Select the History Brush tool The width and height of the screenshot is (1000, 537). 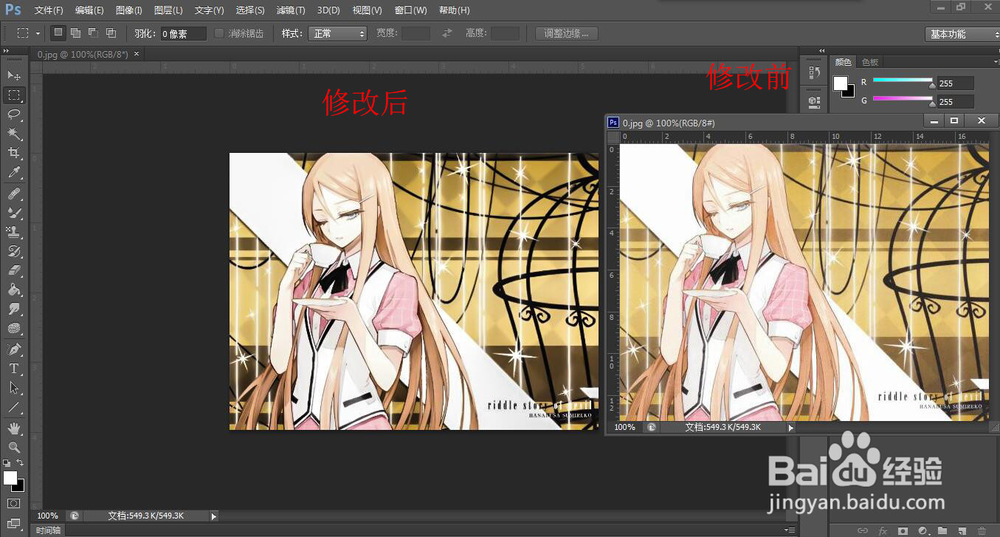point(14,251)
